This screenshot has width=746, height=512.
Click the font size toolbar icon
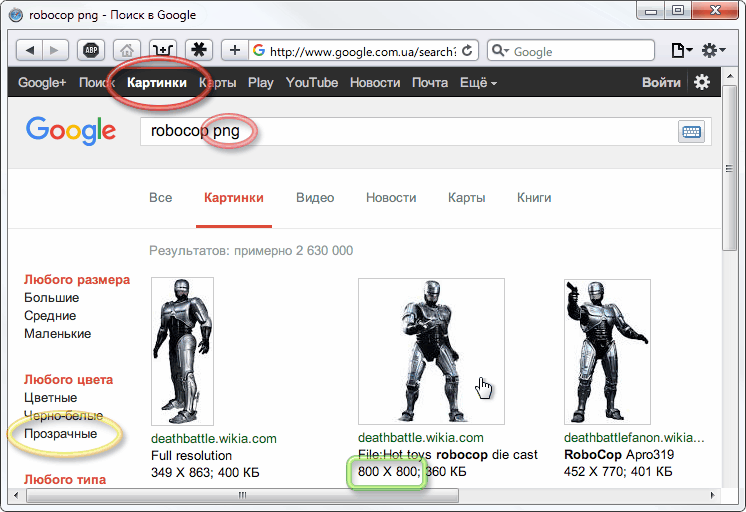coord(163,50)
